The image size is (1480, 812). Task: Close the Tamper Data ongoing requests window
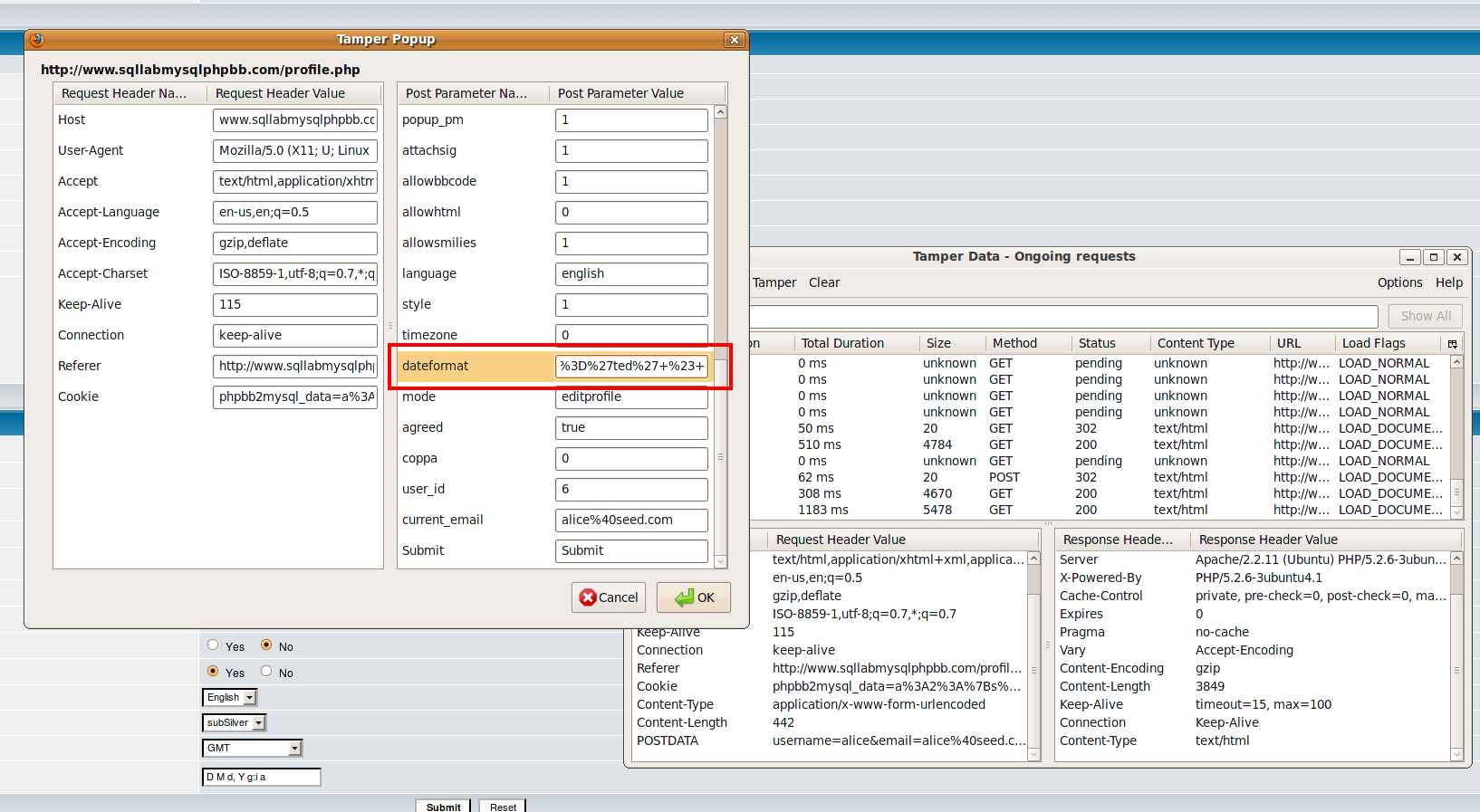[1456, 257]
